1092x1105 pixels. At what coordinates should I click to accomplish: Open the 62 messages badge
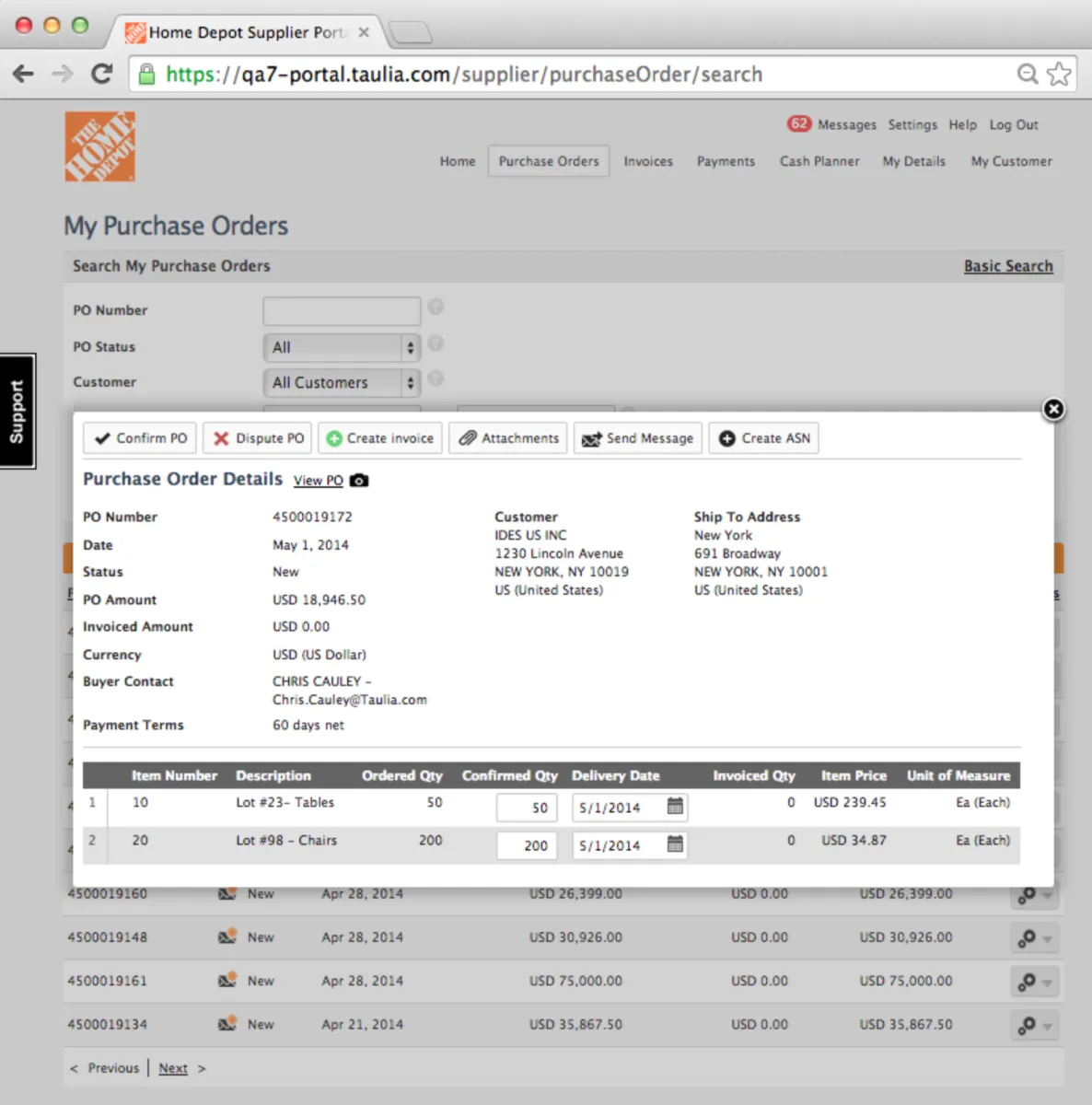point(798,123)
